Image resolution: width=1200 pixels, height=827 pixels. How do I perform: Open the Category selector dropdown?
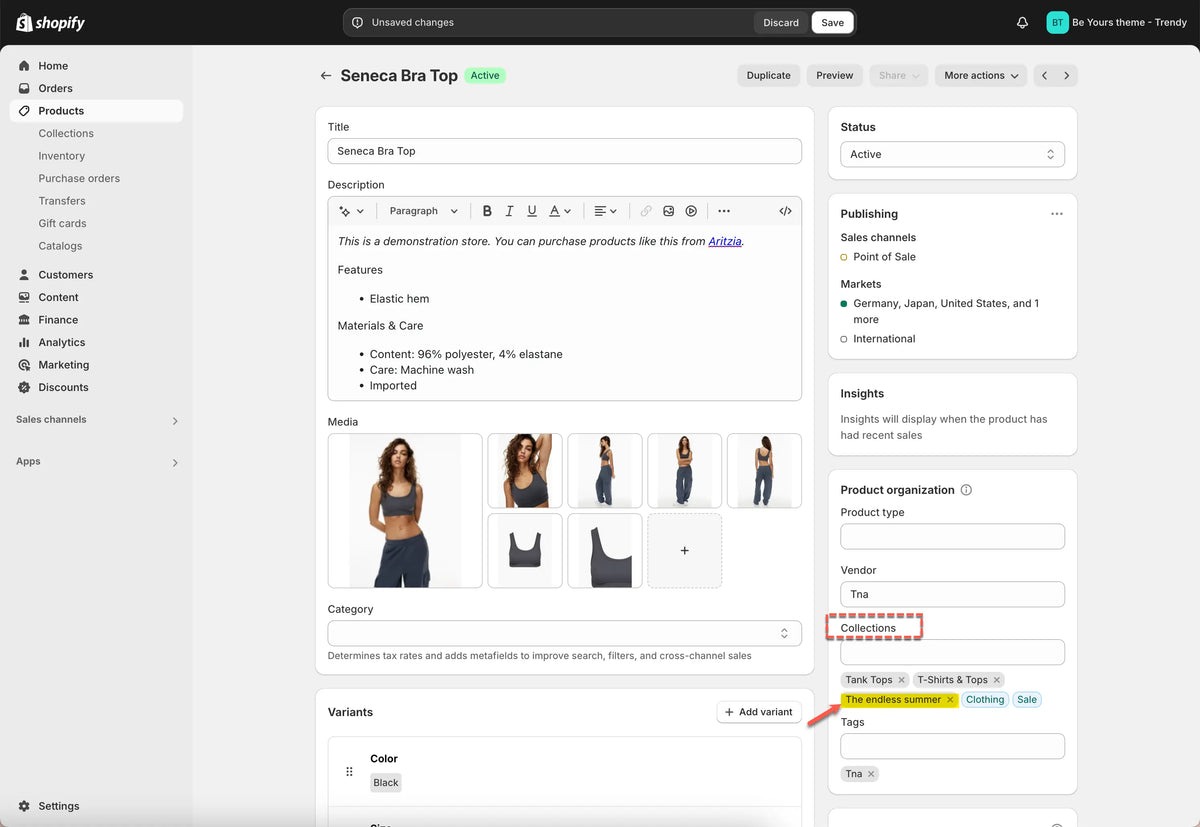(565, 633)
